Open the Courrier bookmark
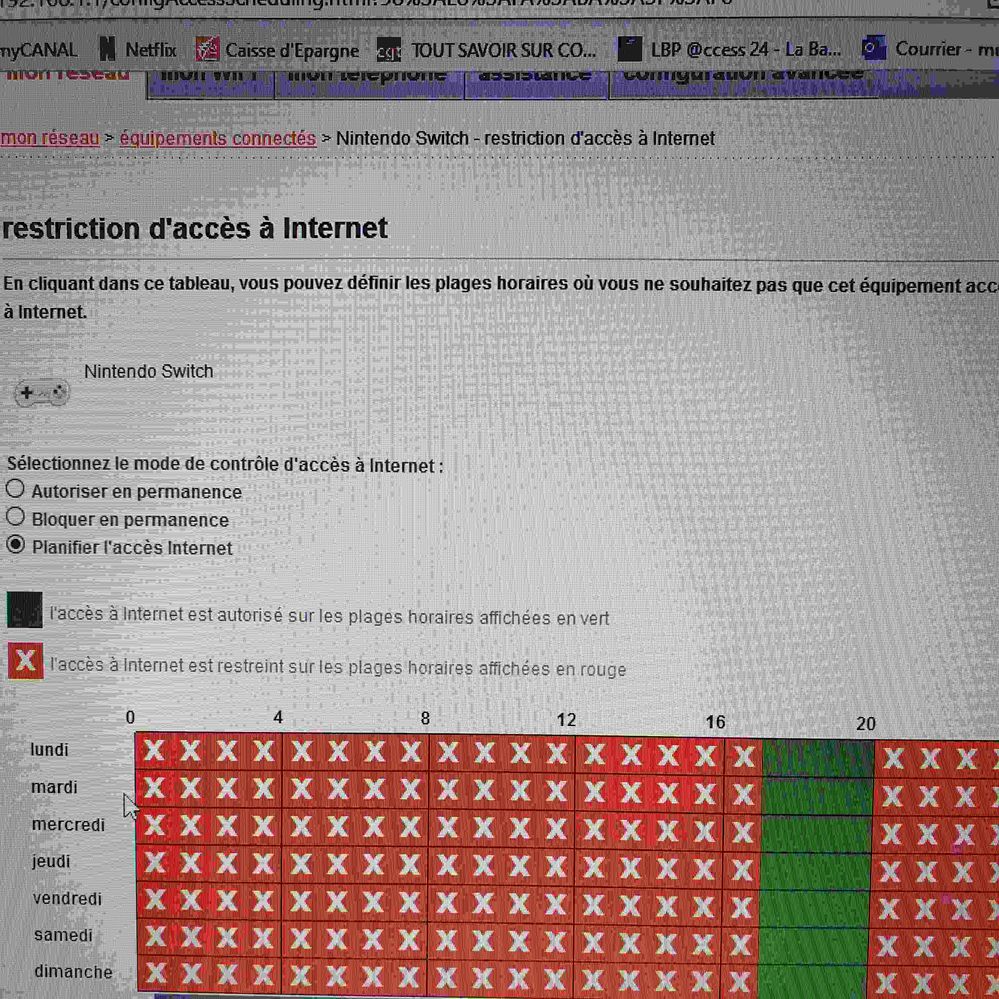The width and height of the screenshot is (999, 999). tap(929, 48)
